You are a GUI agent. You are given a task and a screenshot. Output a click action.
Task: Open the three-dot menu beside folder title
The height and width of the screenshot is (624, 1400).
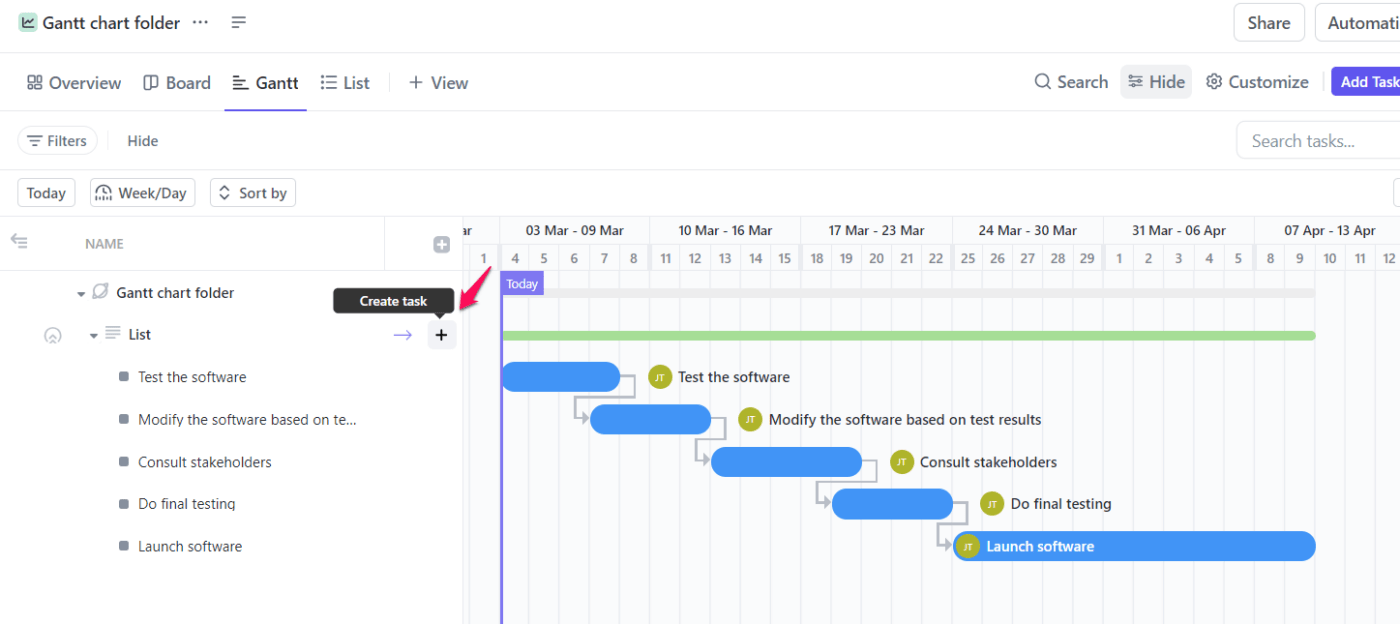click(200, 22)
